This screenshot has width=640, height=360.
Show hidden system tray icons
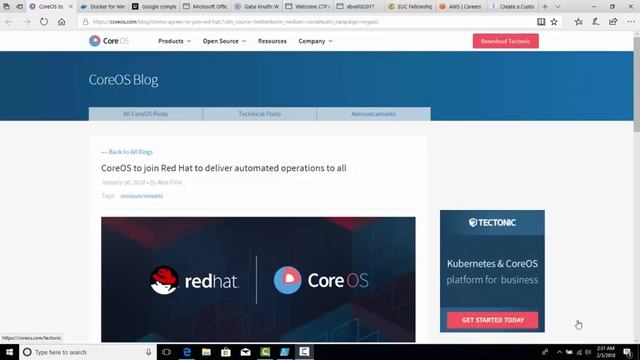[x=559, y=352]
